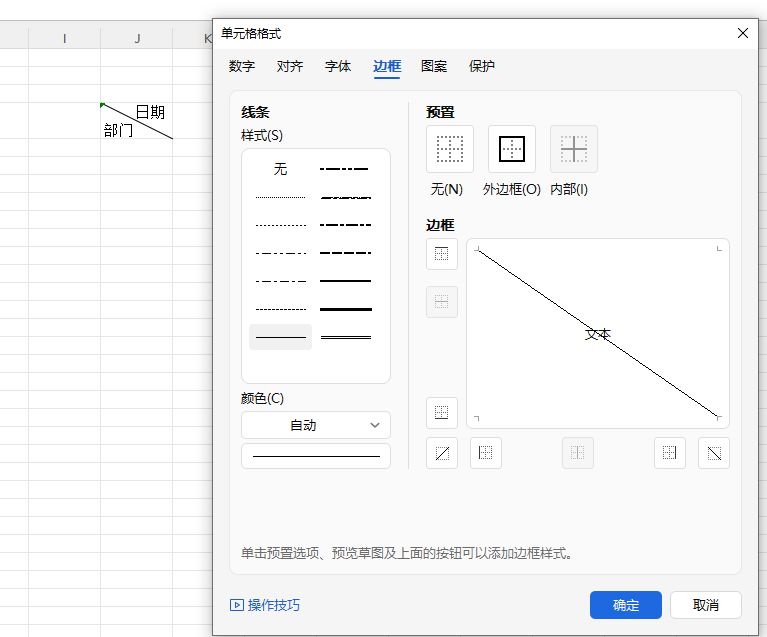Screen dimensions: 767x637
Task: Select column J header in the spreadsheet
Action: [137, 38]
